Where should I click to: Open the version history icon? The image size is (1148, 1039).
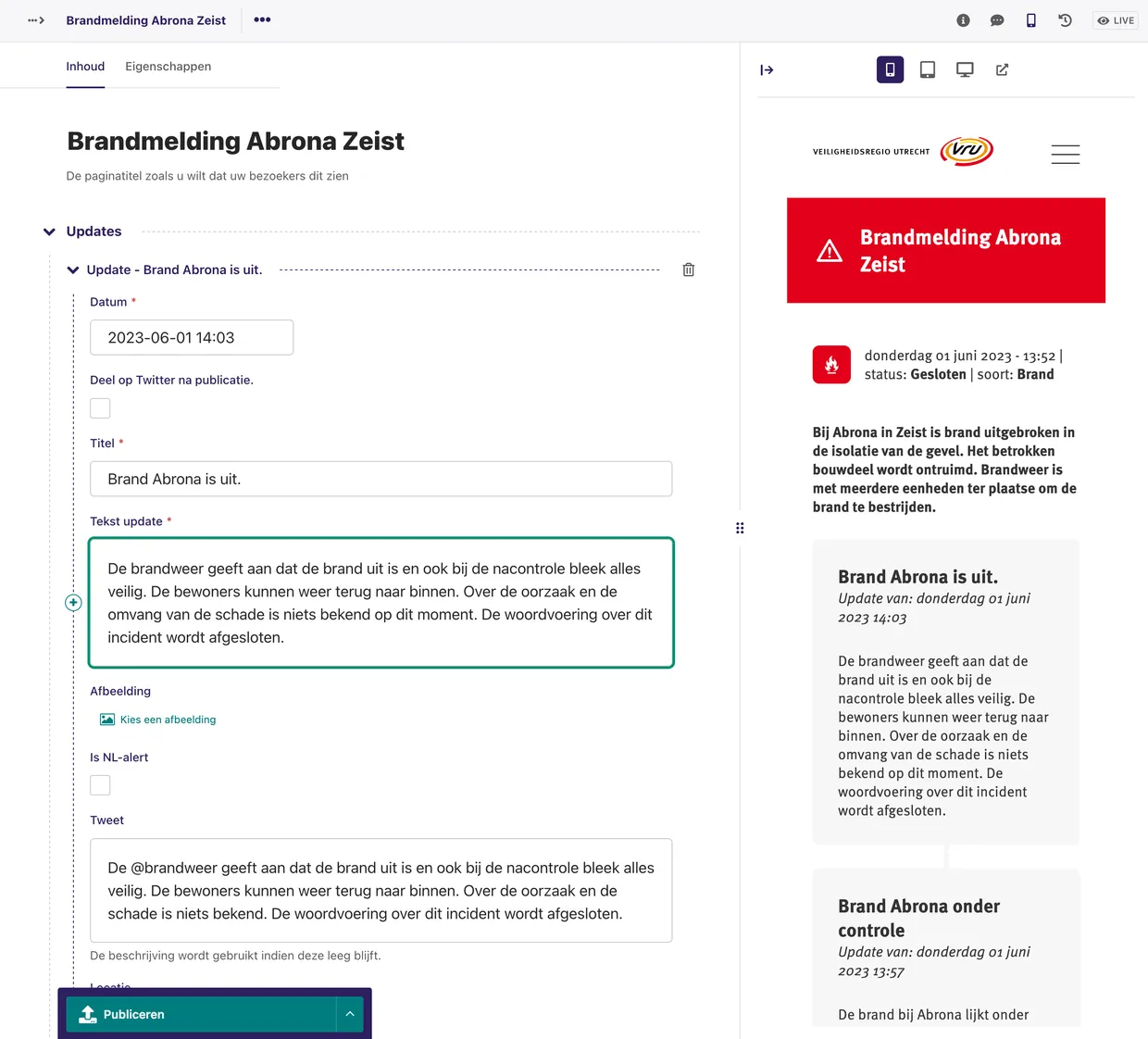[x=1065, y=20]
